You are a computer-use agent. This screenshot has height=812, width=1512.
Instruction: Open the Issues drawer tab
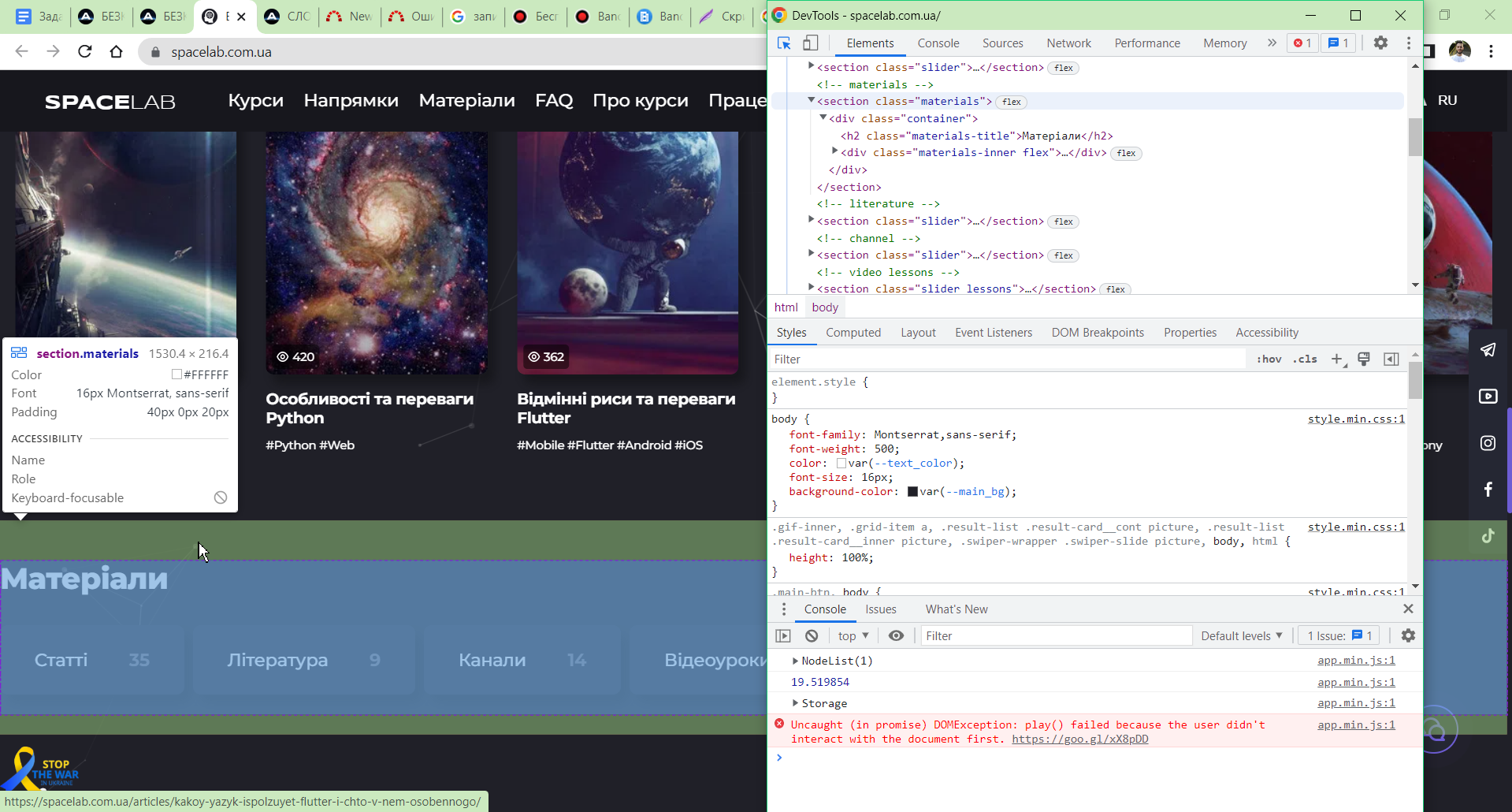coord(881,609)
